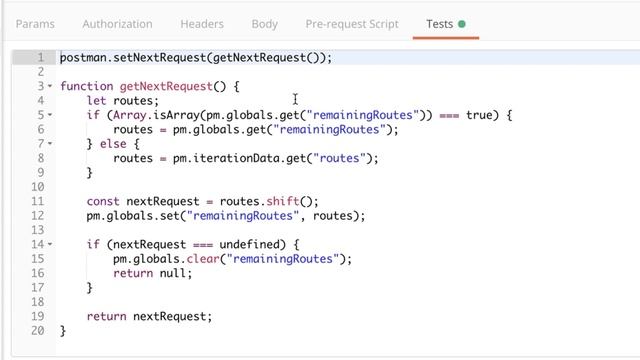Viewport: 640px width, 360px height.
Task: Click 'clear' method on line 15
Action: click(x=203, y=259)
